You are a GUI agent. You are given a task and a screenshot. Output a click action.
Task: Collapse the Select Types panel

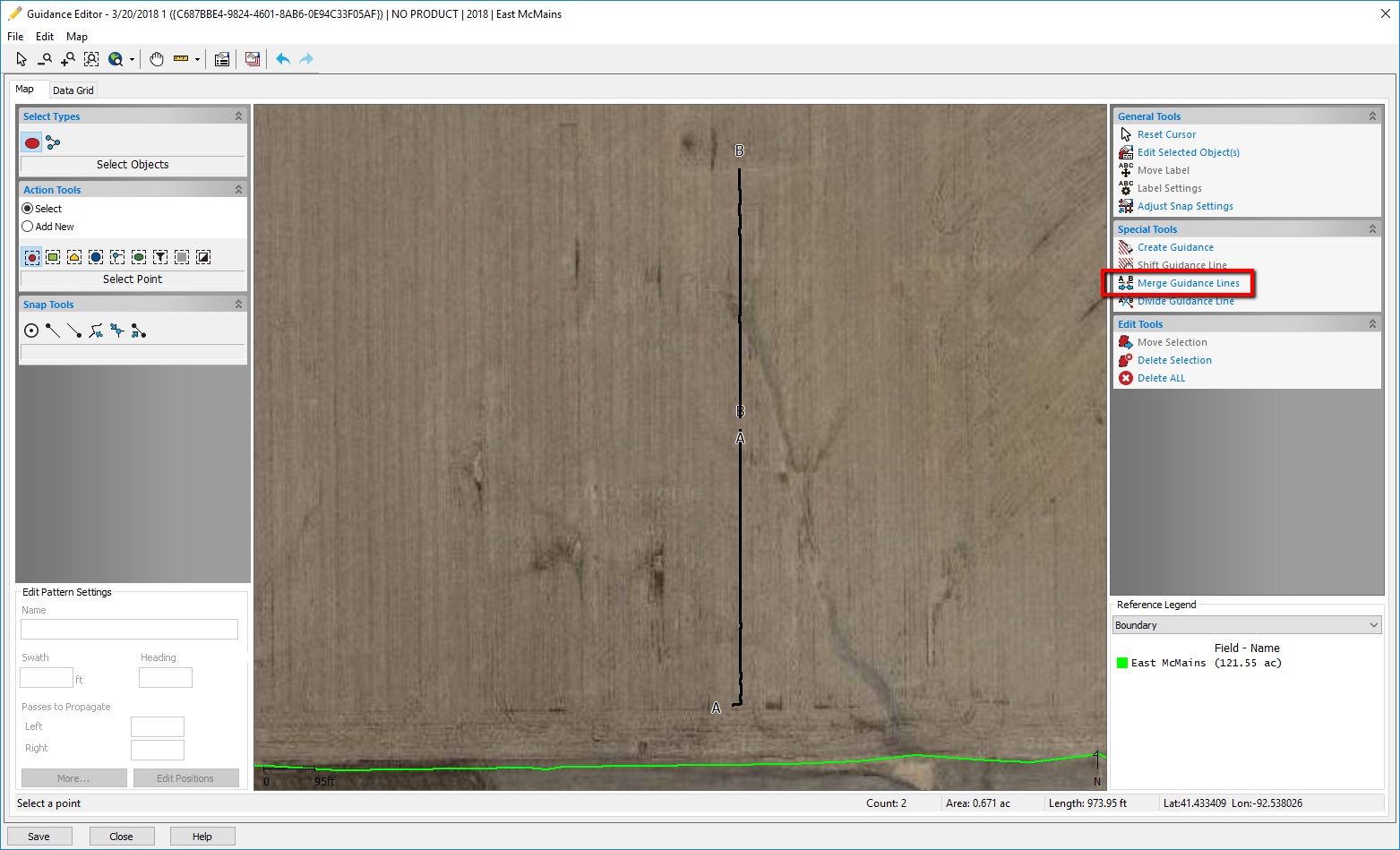[238, 116]
